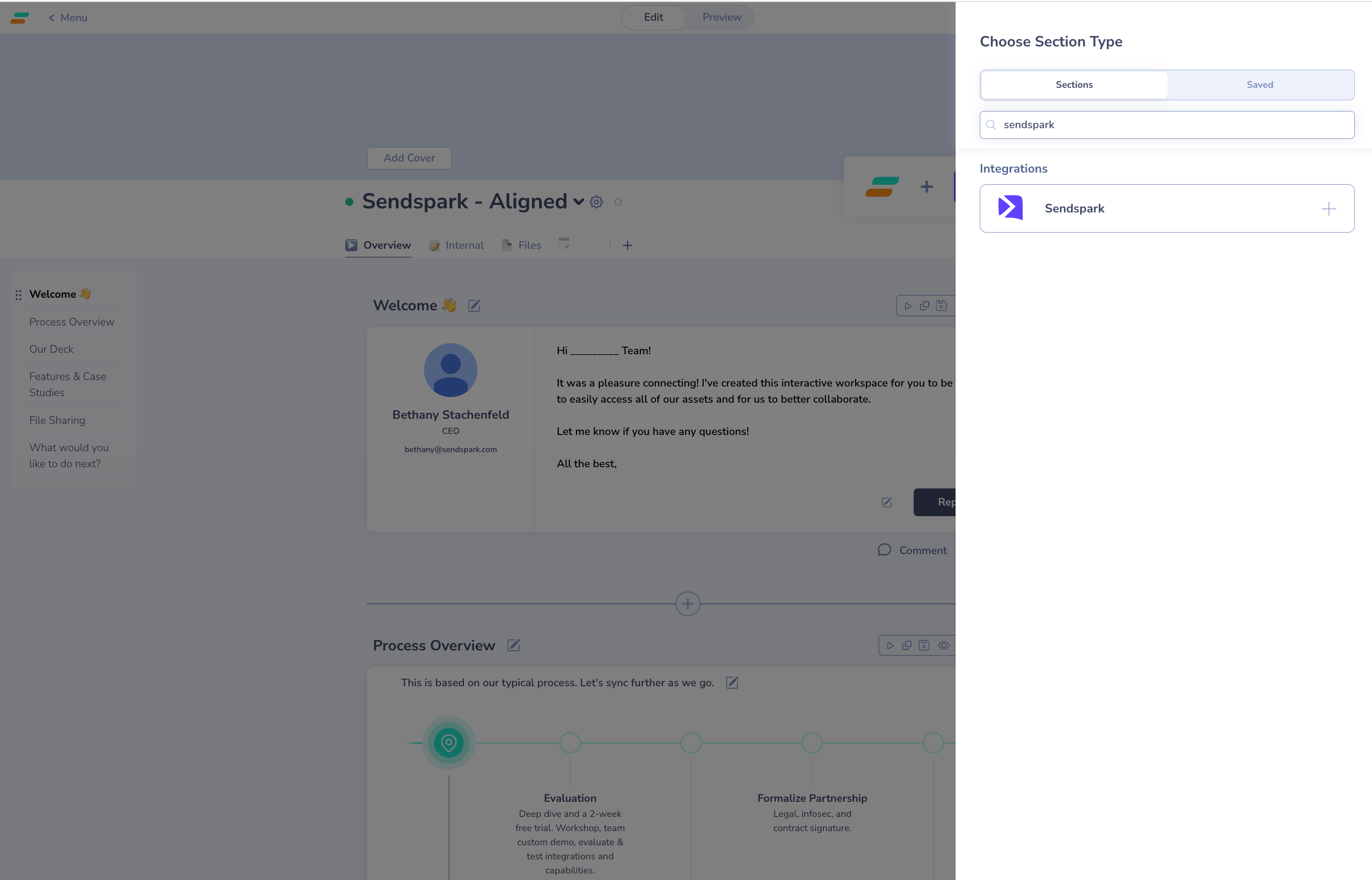Switch to Sections tab in panel

(x=1074, y=85)
